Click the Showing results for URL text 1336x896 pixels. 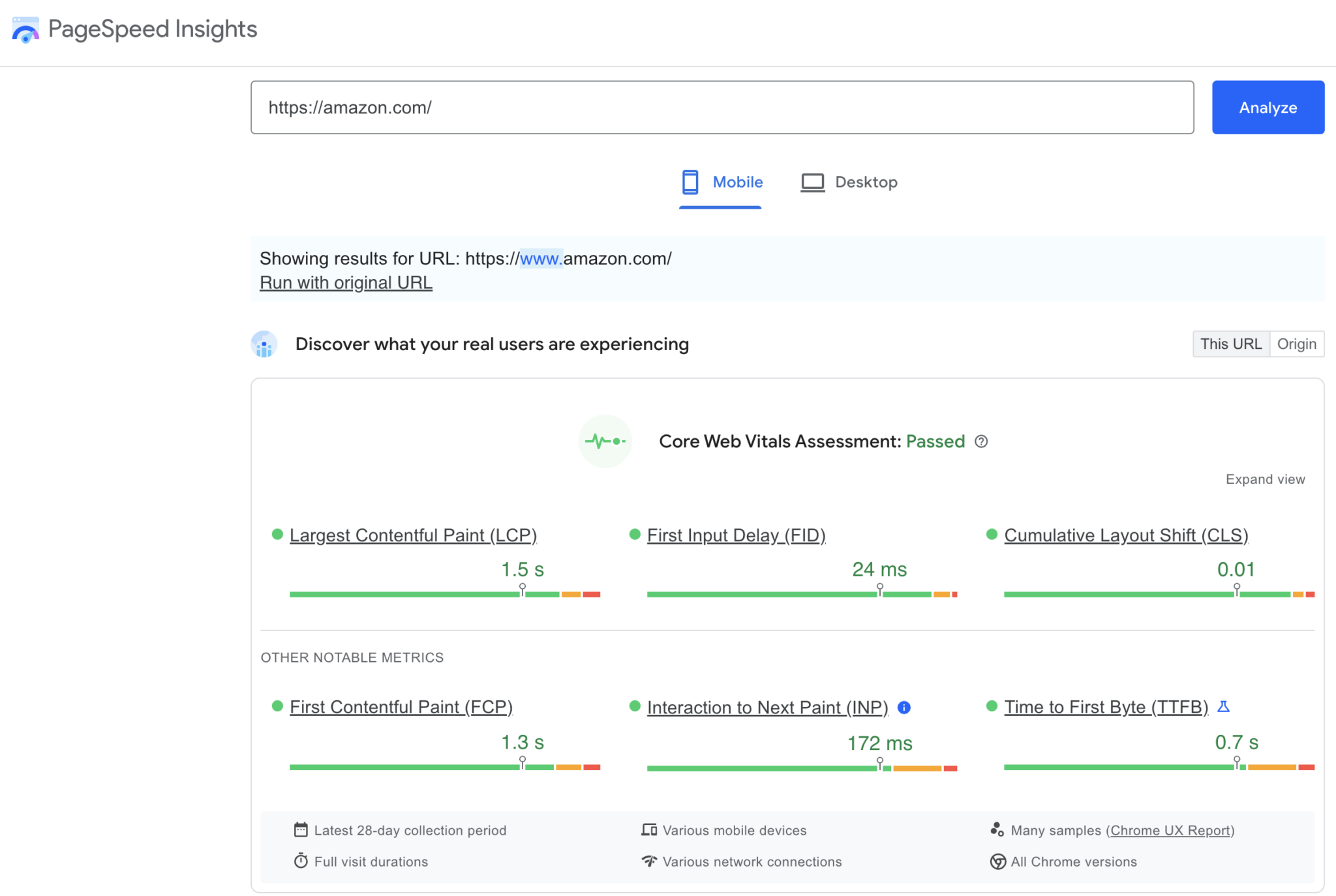pos(466,259)
